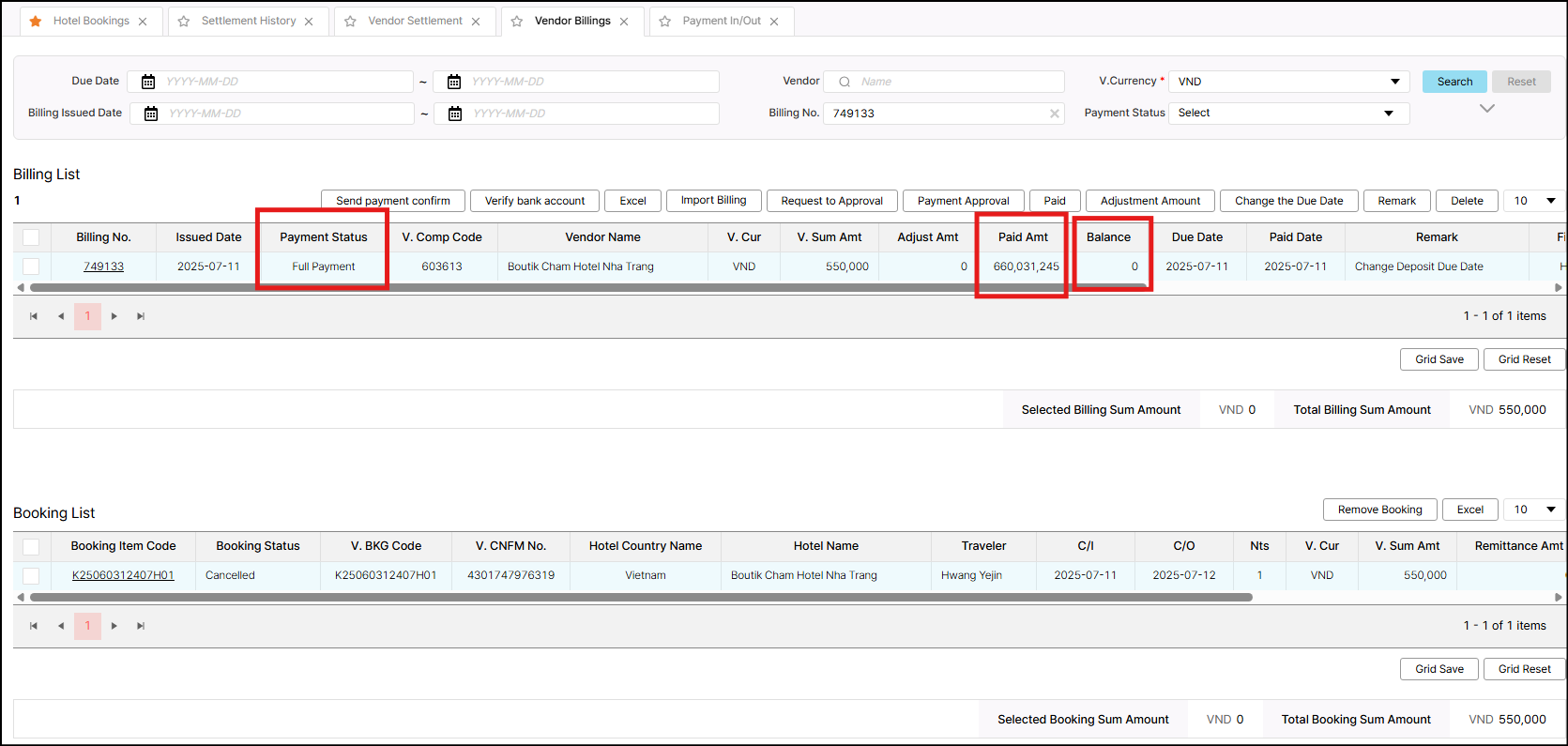Go to next page in Billing List
The image size is (1568, 746).
click(114, 316)
